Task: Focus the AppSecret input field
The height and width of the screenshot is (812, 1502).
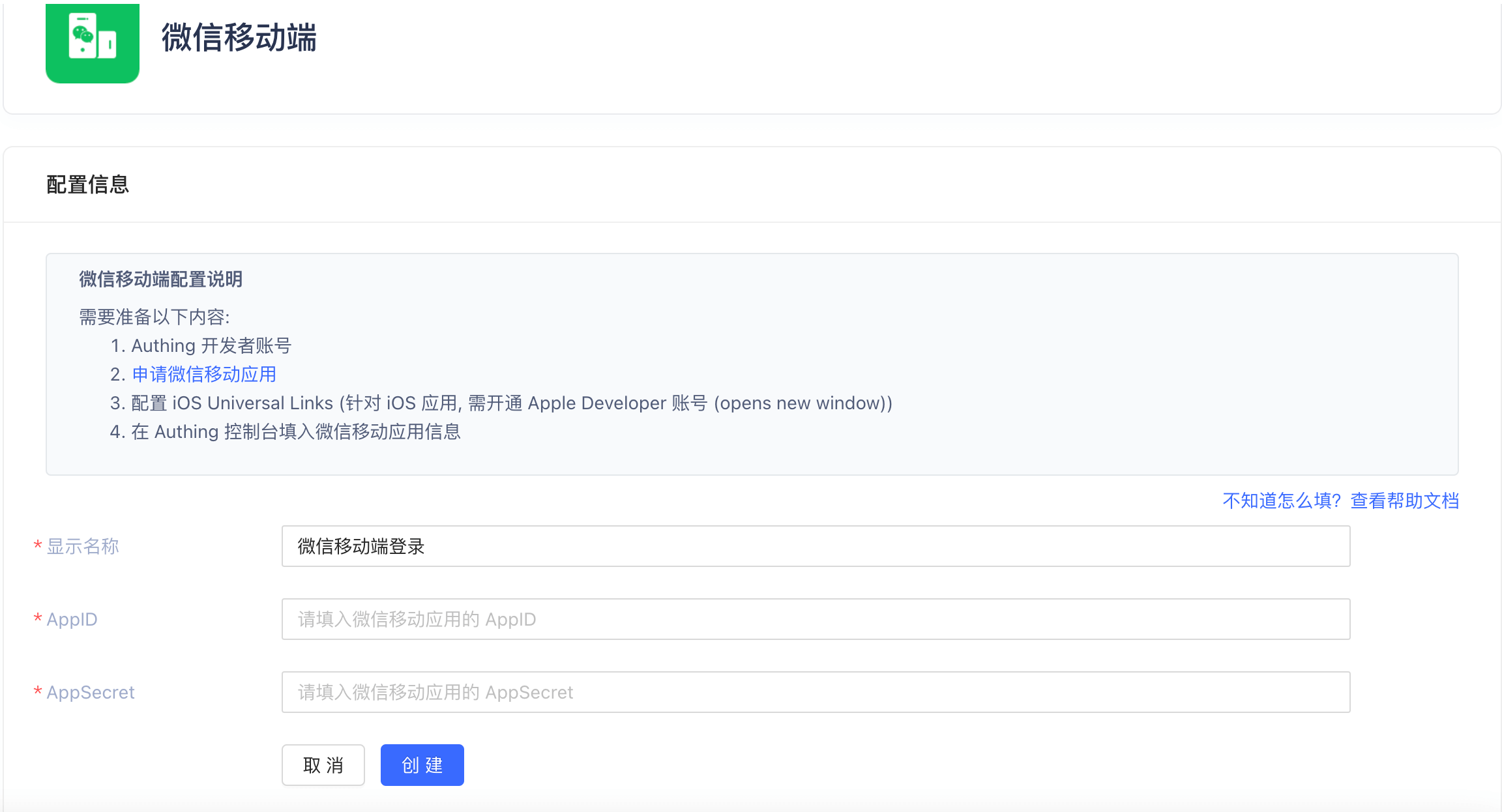Action: click(815, 692)
